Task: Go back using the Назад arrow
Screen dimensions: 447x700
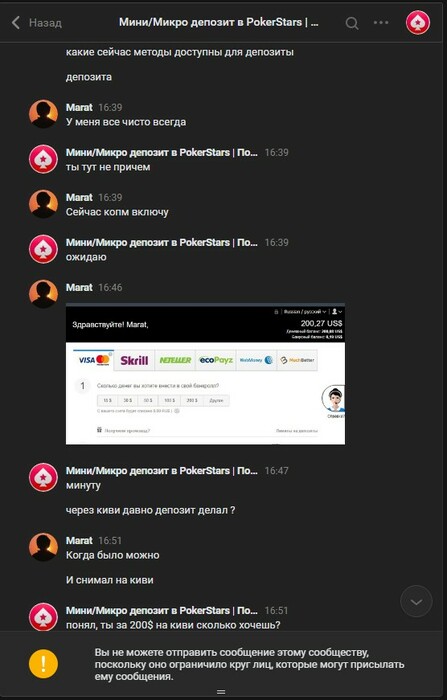Action: (16, 22)
